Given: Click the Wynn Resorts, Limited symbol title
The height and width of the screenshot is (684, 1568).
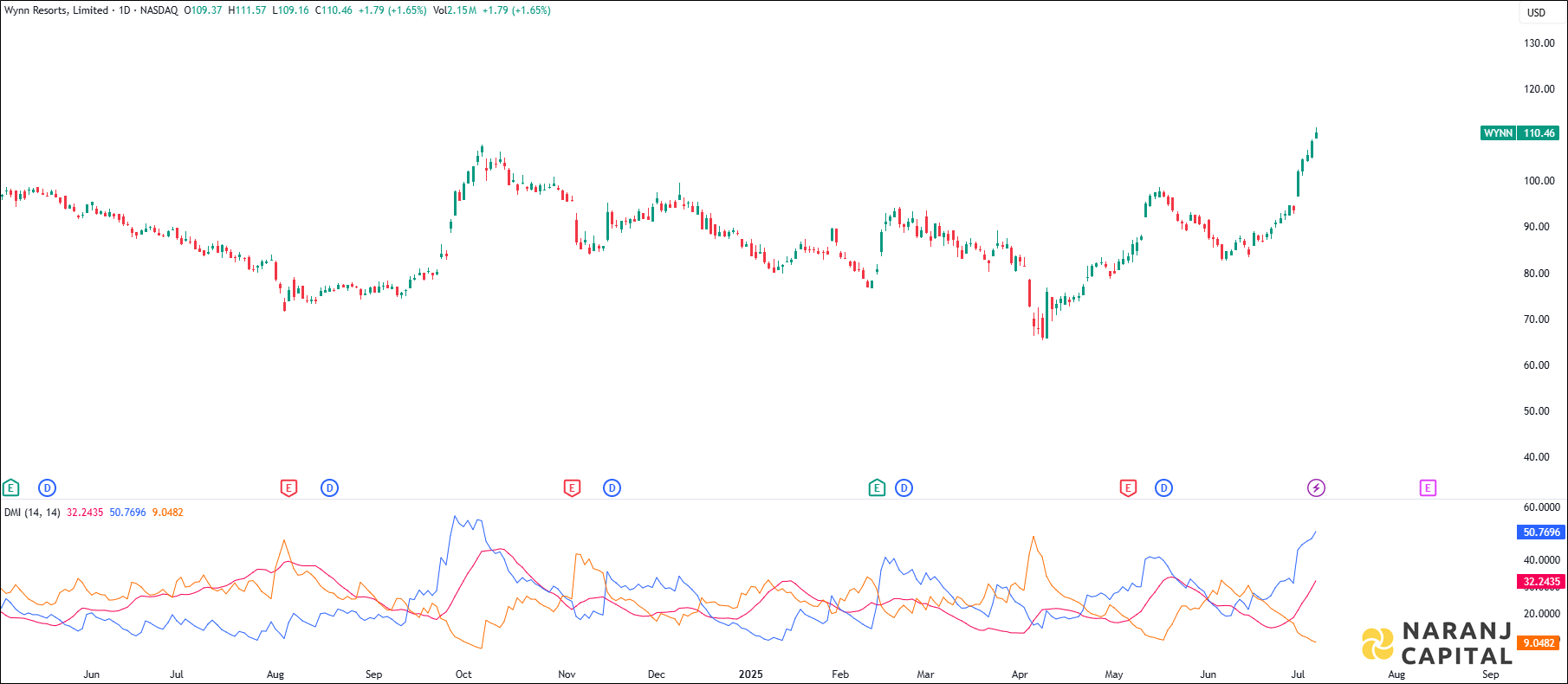Looking at the screenshot, I should click(56, 10).
